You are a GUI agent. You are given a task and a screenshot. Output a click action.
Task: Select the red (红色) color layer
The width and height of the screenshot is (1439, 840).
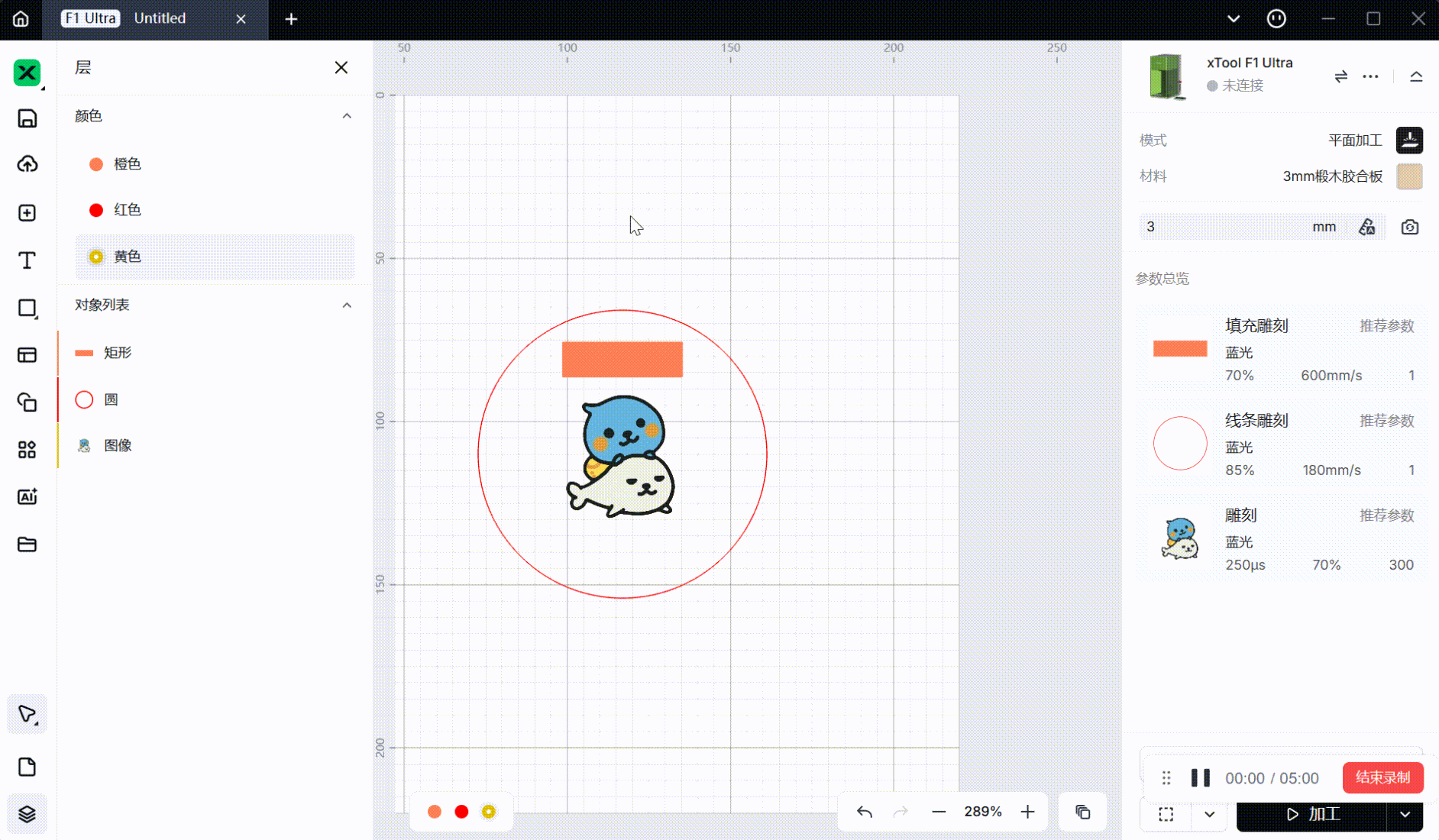(x=127, y=210)
